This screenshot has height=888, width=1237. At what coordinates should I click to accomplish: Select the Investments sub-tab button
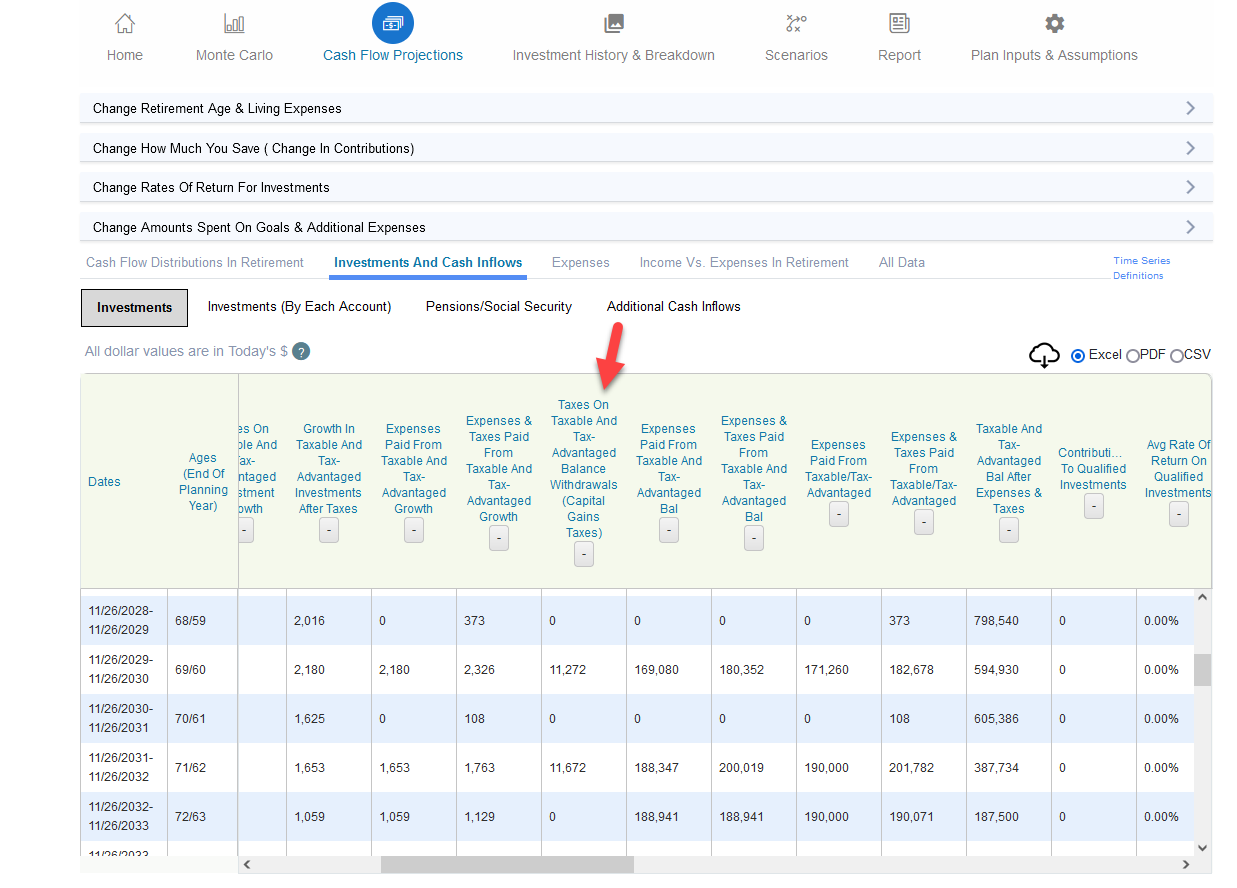(134, 307)
